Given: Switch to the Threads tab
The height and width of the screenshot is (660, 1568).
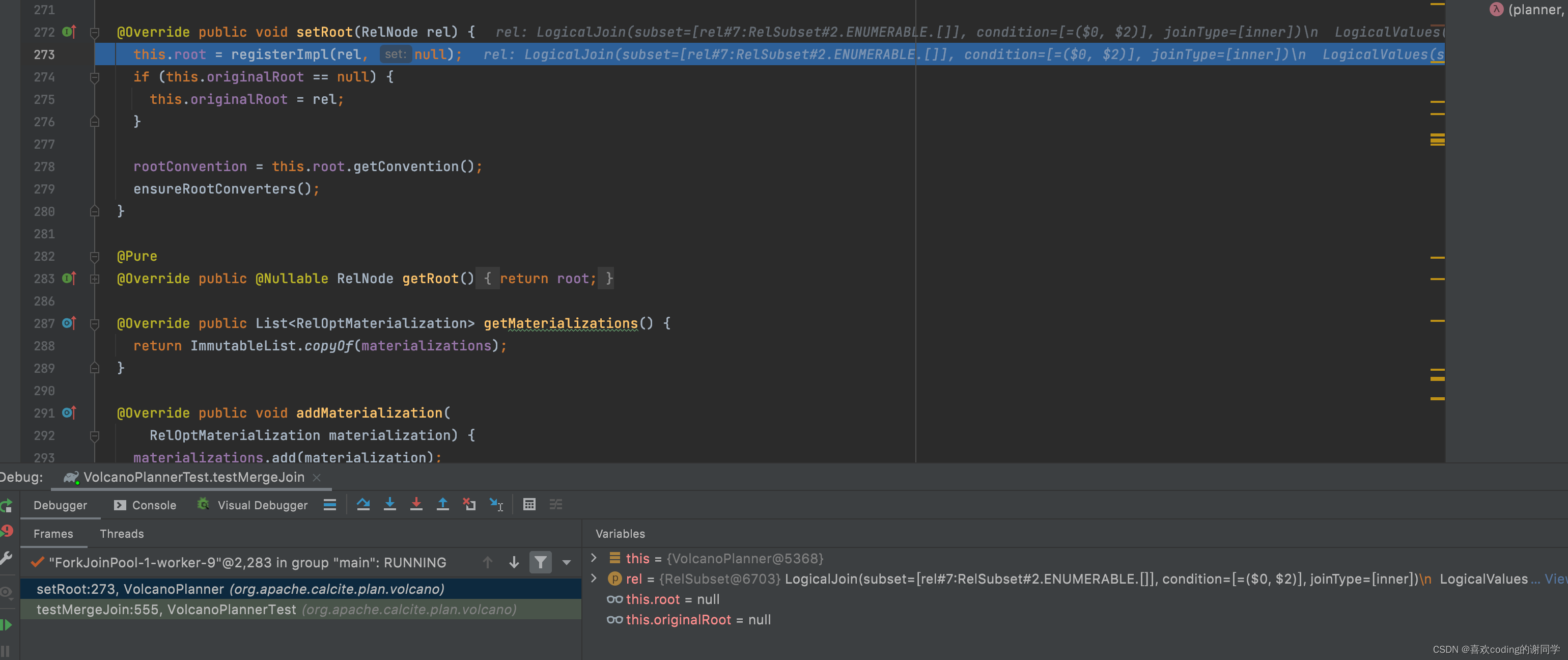Looking at the screenshot, I should coord(122,533).
